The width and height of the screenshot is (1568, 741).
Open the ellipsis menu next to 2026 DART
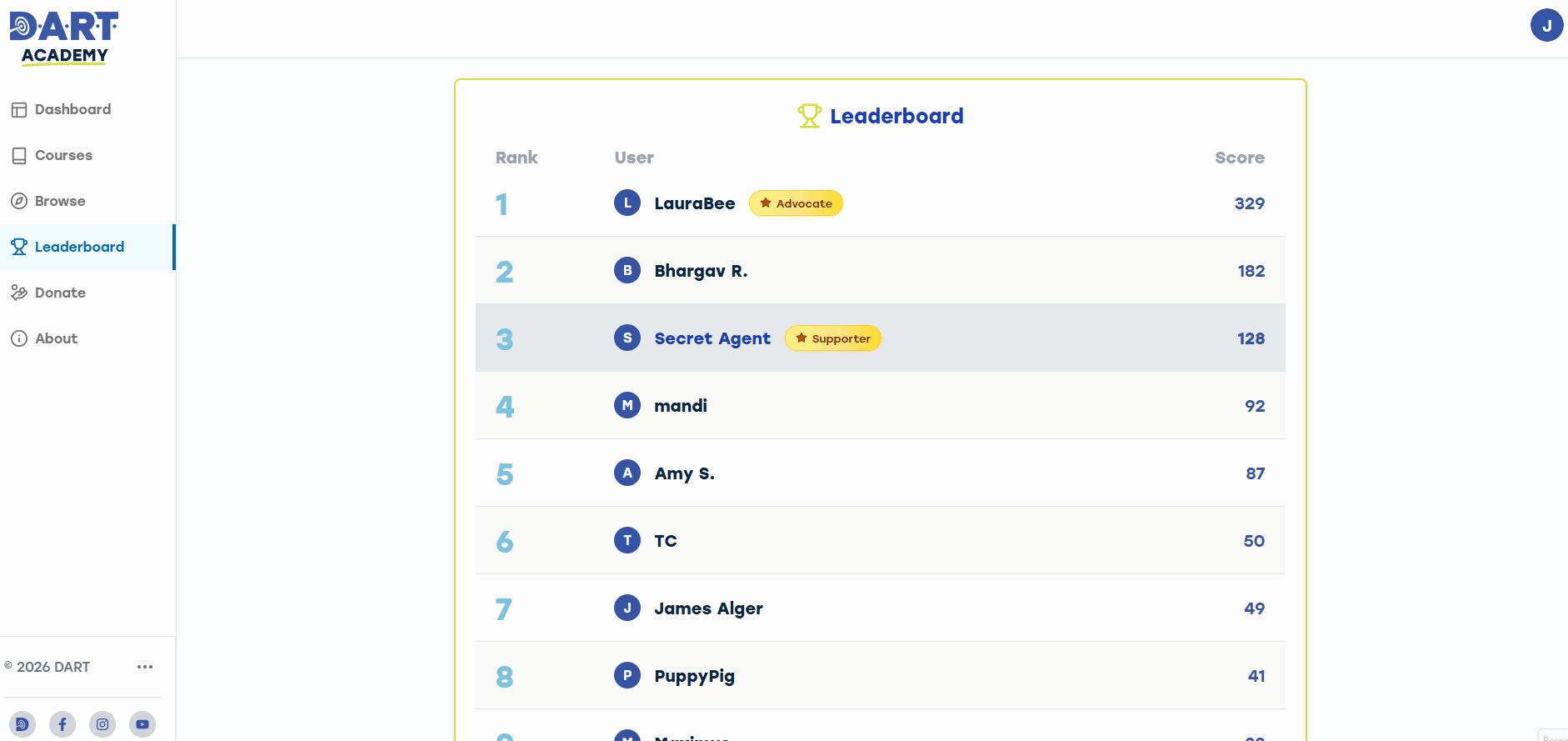point(145,667)
